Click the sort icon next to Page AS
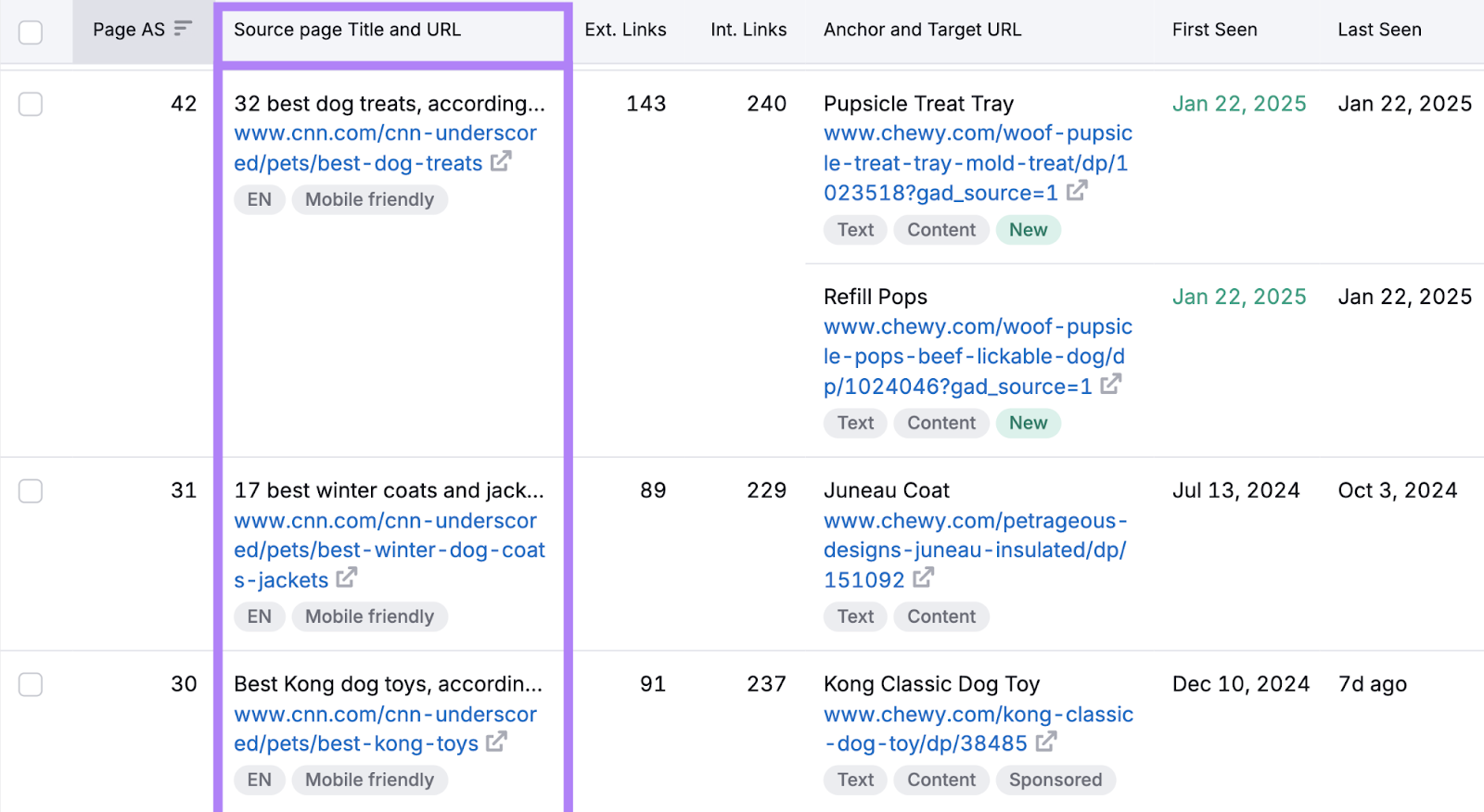 pyautogui.click(x=184, y=28)
